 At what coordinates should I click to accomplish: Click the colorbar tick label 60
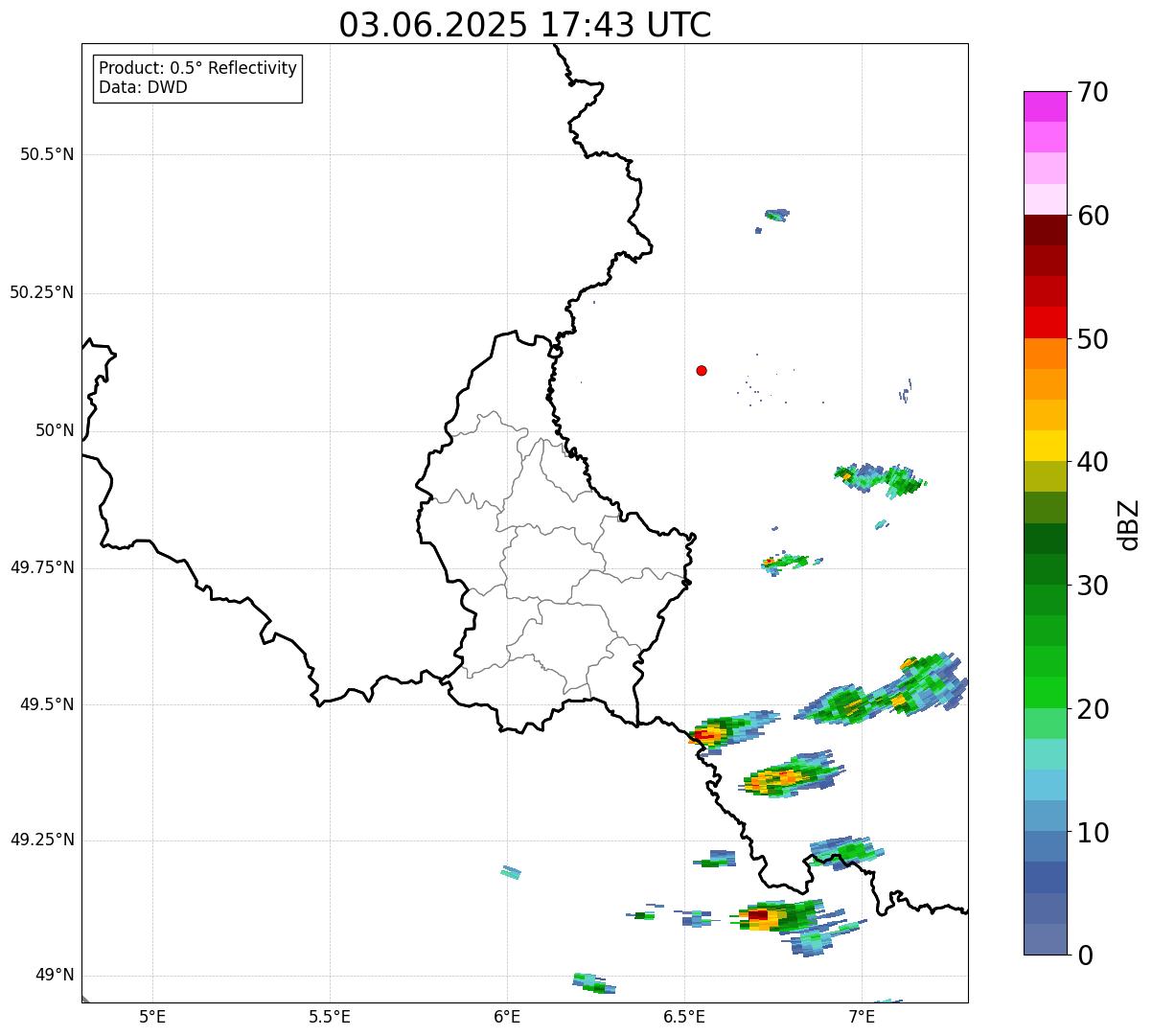pyautogui.click(x=1093, y=216)
